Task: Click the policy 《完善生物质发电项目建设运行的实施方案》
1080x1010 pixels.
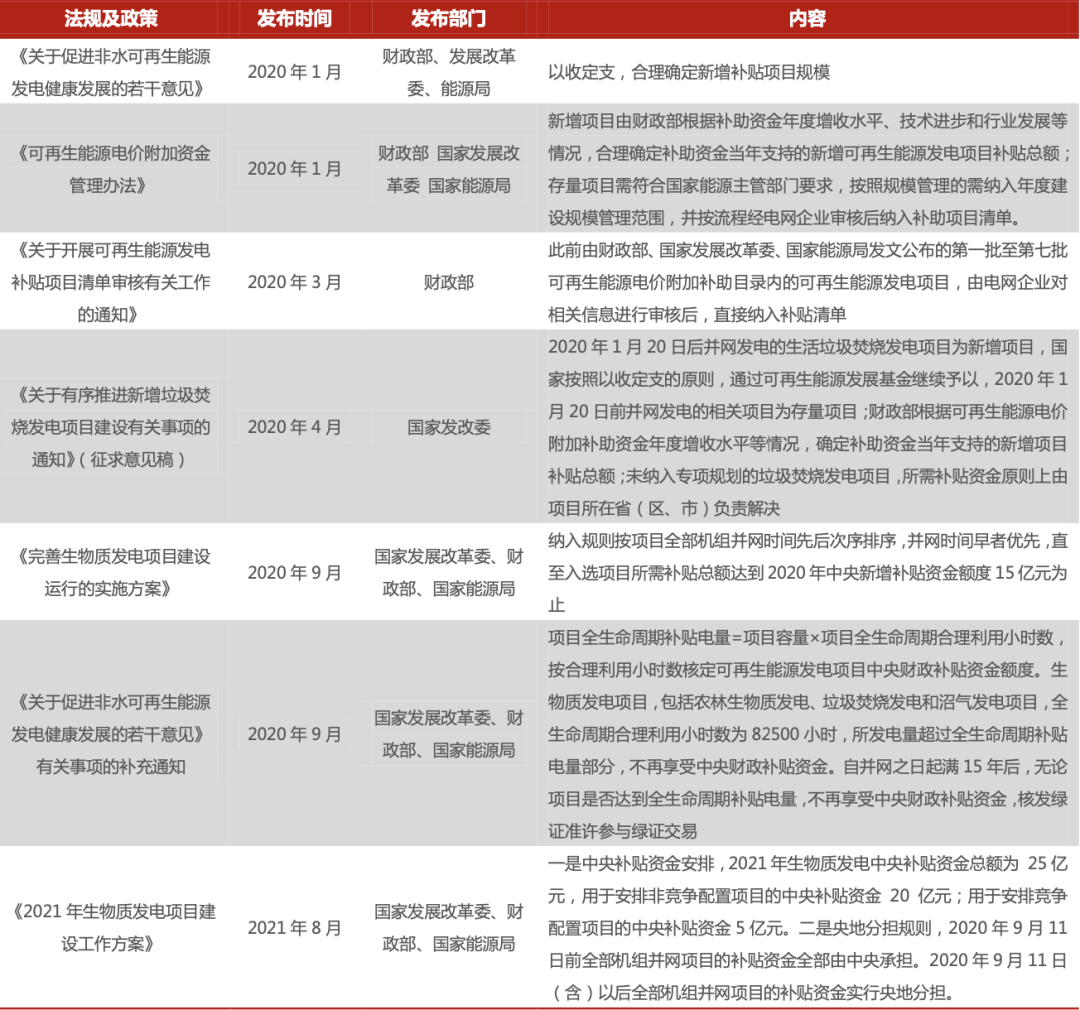Action: [113, 573]
